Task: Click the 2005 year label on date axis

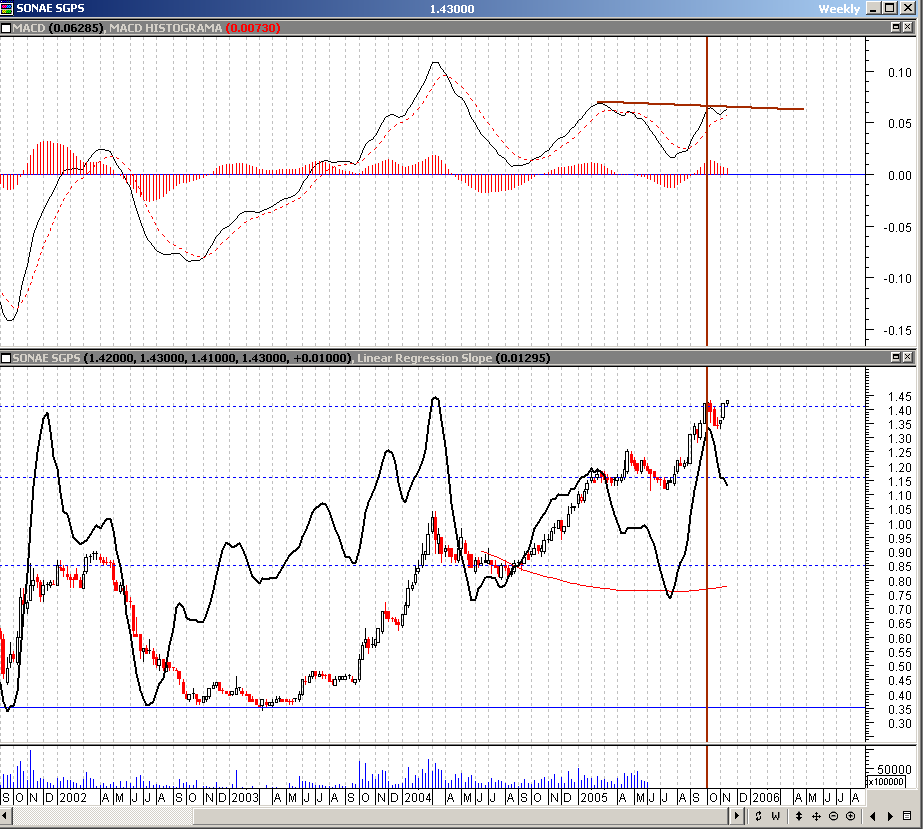Action: (x=593, y=798)
